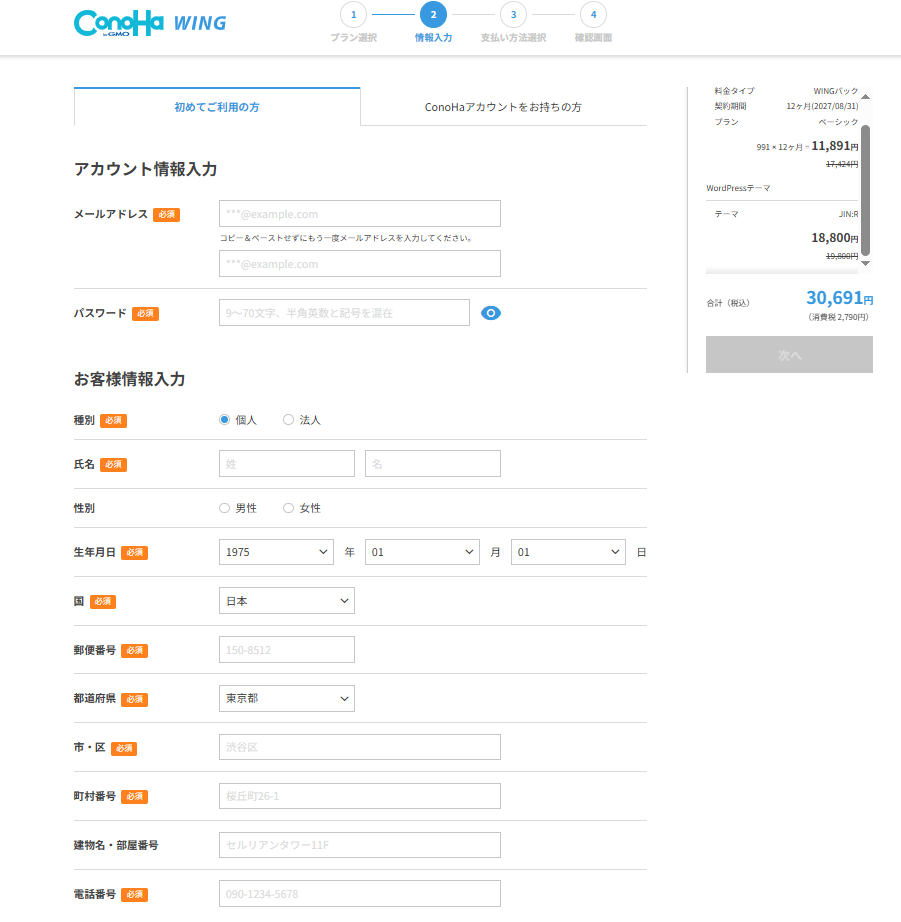Click the 次へ button

pyautogui.click(x=789, y=355)
